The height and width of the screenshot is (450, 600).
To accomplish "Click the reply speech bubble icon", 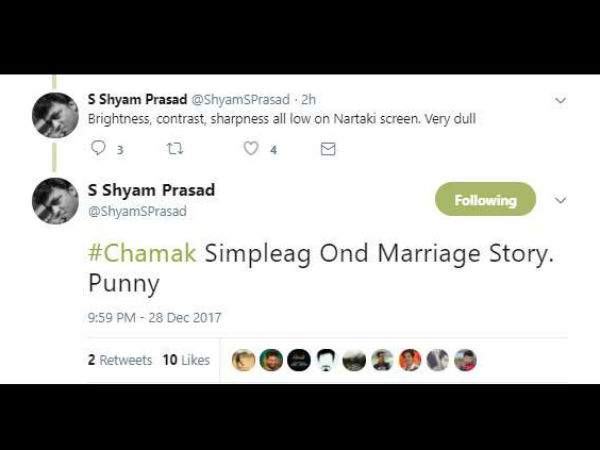I will click(x=98, y=148).
